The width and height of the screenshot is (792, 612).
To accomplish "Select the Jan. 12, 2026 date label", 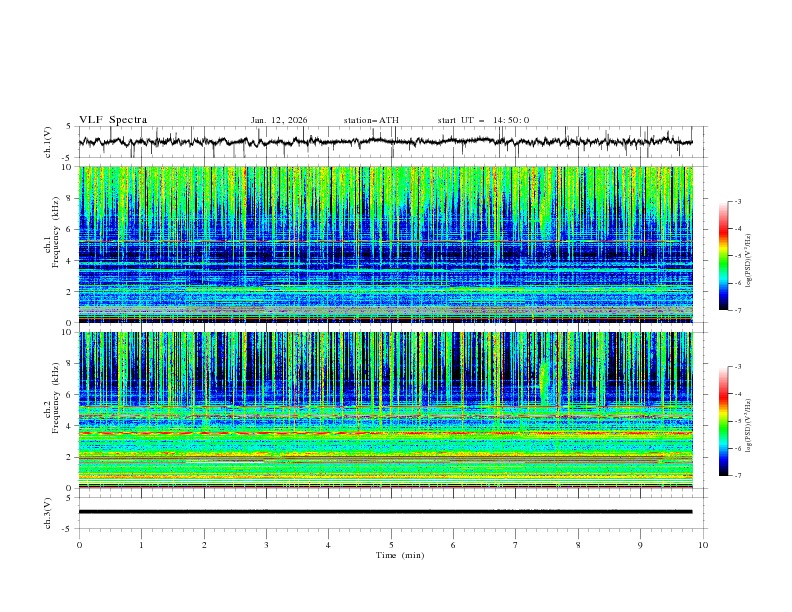I will (x=279, y=120).
